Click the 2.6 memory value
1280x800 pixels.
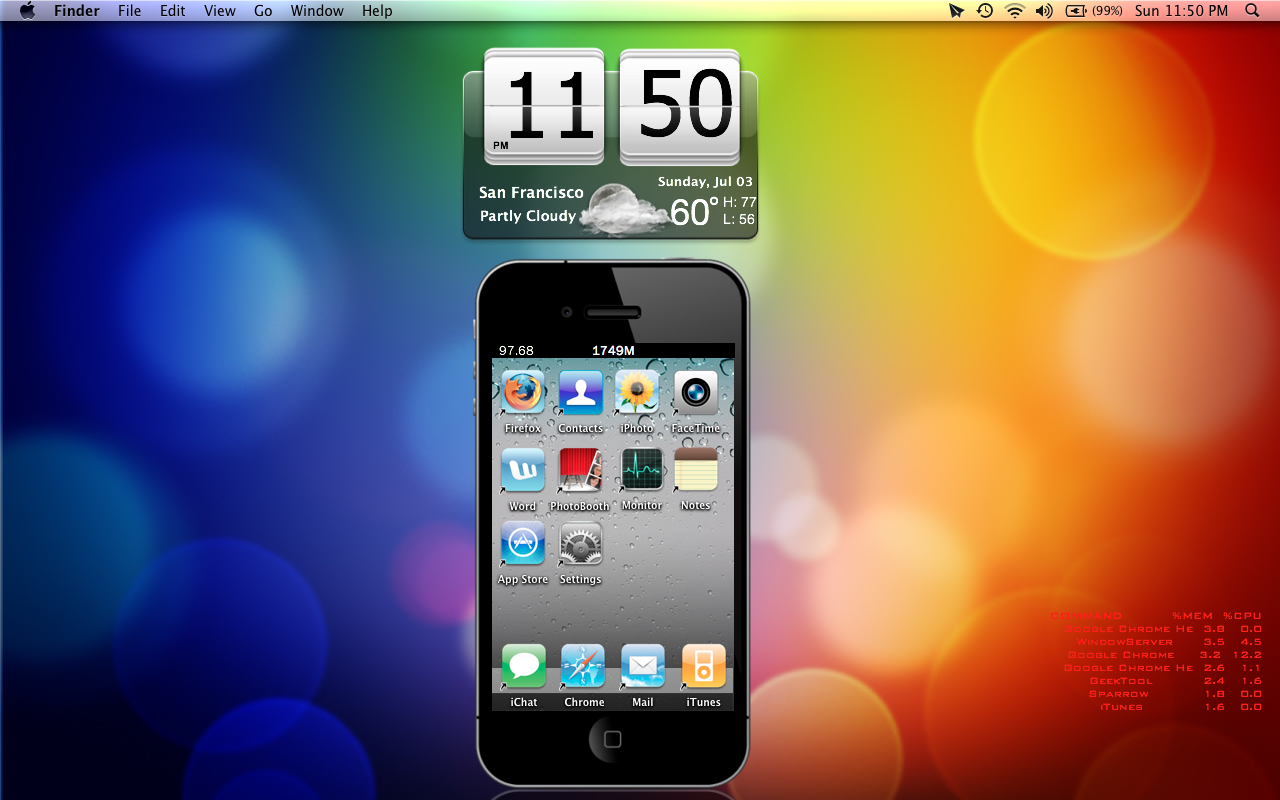pyautogui.click(x=1214, y=668)
